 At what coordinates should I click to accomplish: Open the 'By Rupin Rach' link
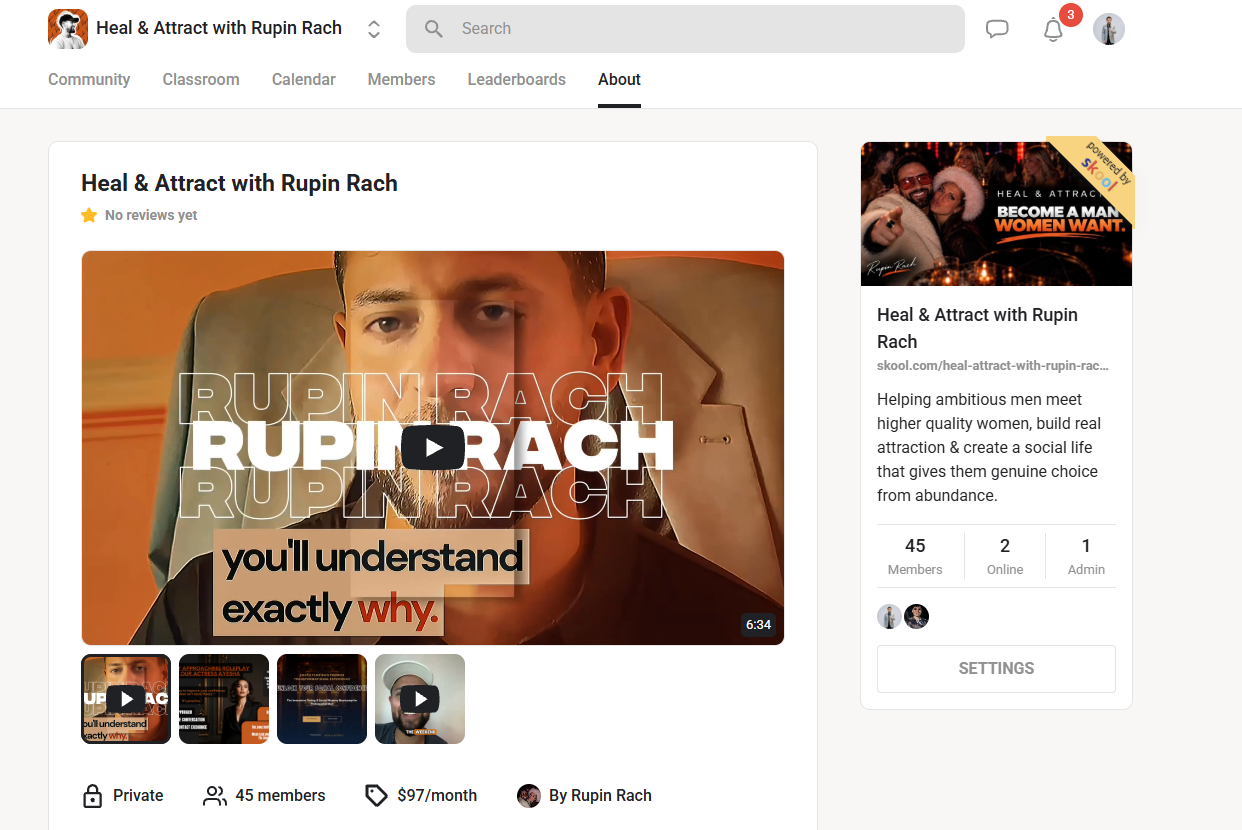[x=600, y=796]
